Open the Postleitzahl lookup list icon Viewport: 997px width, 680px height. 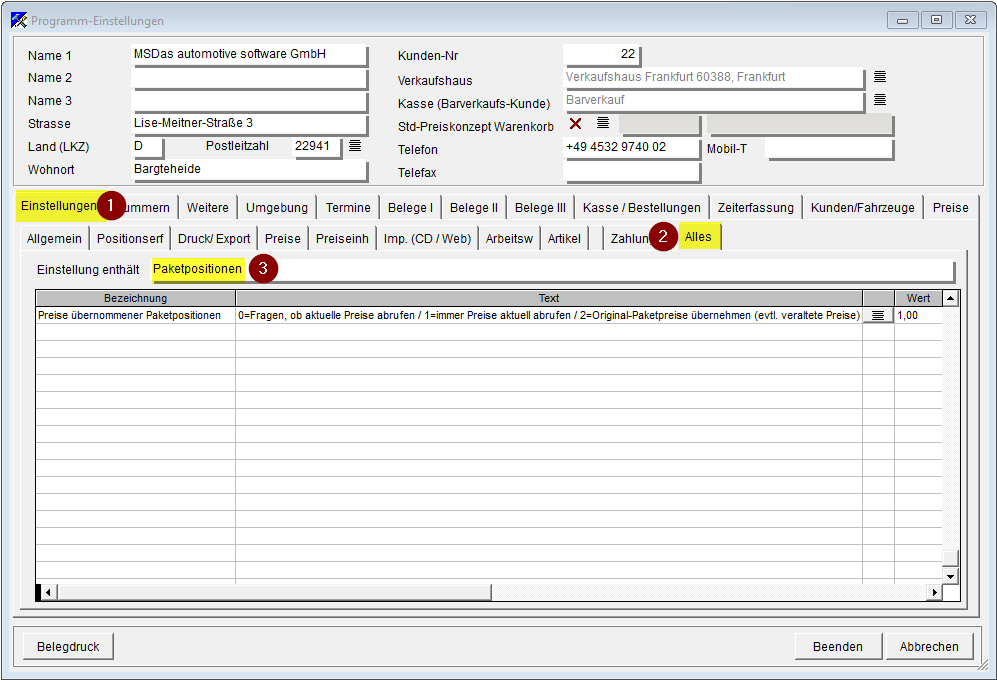point(355,146)
